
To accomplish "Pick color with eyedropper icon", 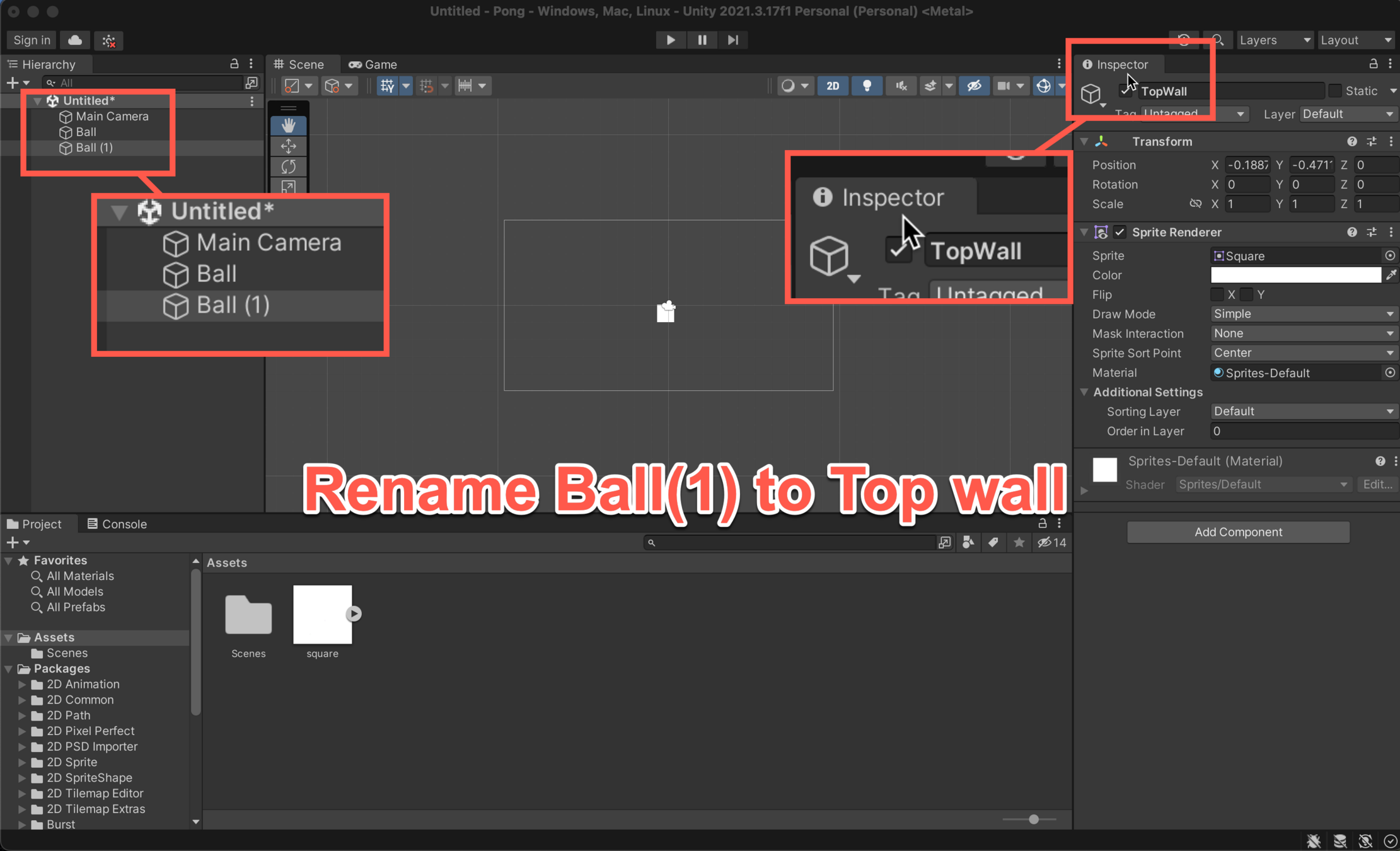I will 1391,275.
